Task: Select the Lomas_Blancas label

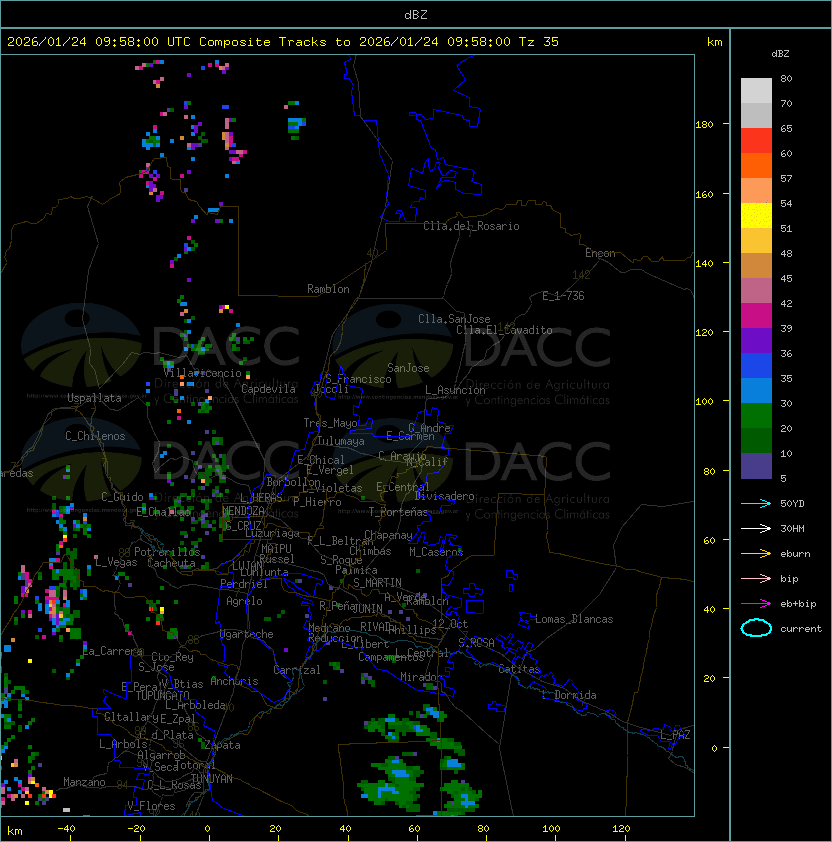Action: pyautogui.click(x=574, y=619)
